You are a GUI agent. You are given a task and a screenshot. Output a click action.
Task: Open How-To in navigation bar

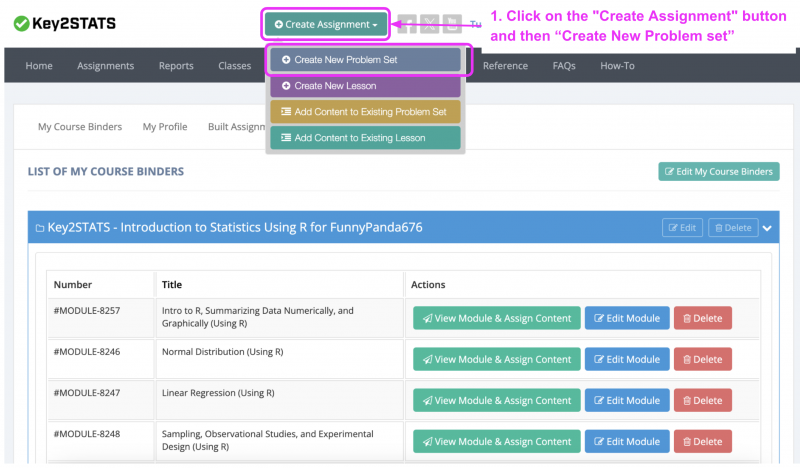tap(617, 66)
